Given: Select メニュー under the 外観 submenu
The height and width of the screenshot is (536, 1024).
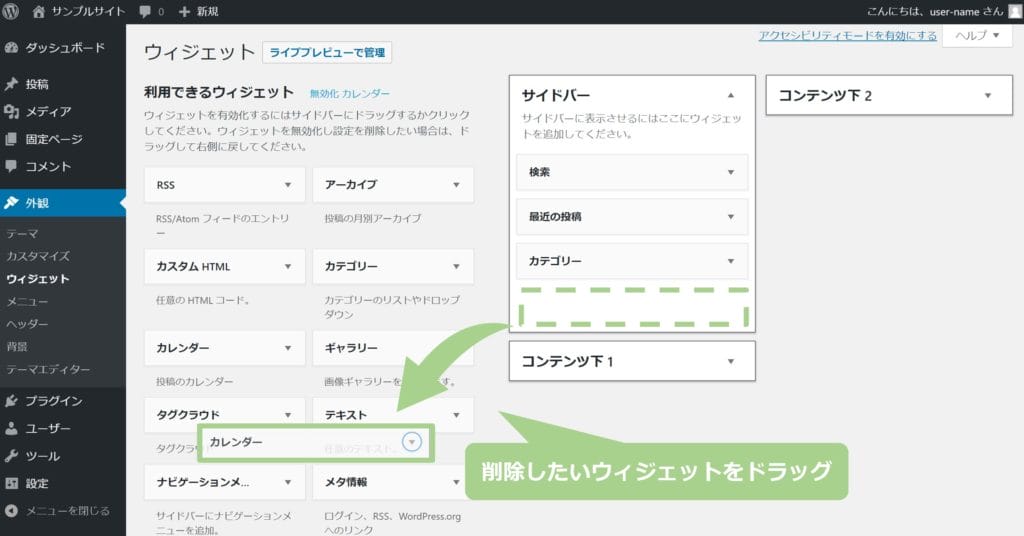Looking at the screenshot, I should (27, 301).
